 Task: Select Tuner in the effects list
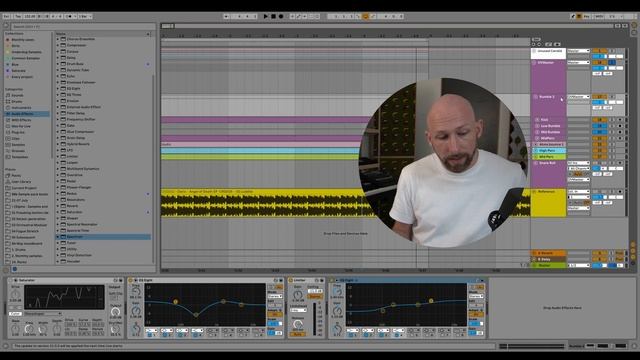coord(71,243)
